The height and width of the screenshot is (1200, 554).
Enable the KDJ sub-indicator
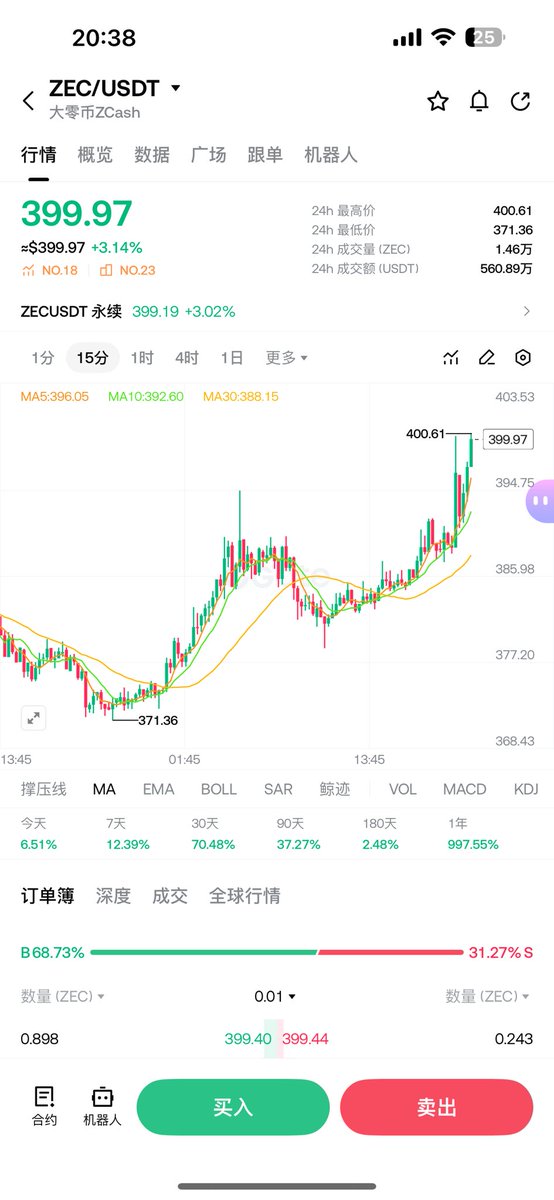pos(526,789)
